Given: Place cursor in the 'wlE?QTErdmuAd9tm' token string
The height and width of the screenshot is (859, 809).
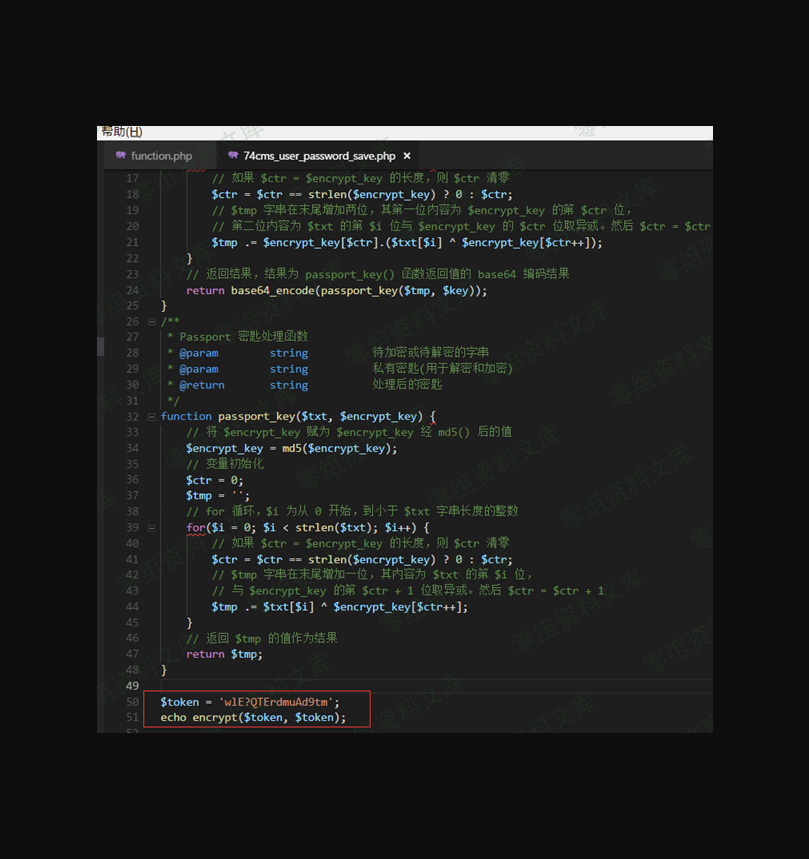Looking at the screenshot, I should [x=279, y=702].
